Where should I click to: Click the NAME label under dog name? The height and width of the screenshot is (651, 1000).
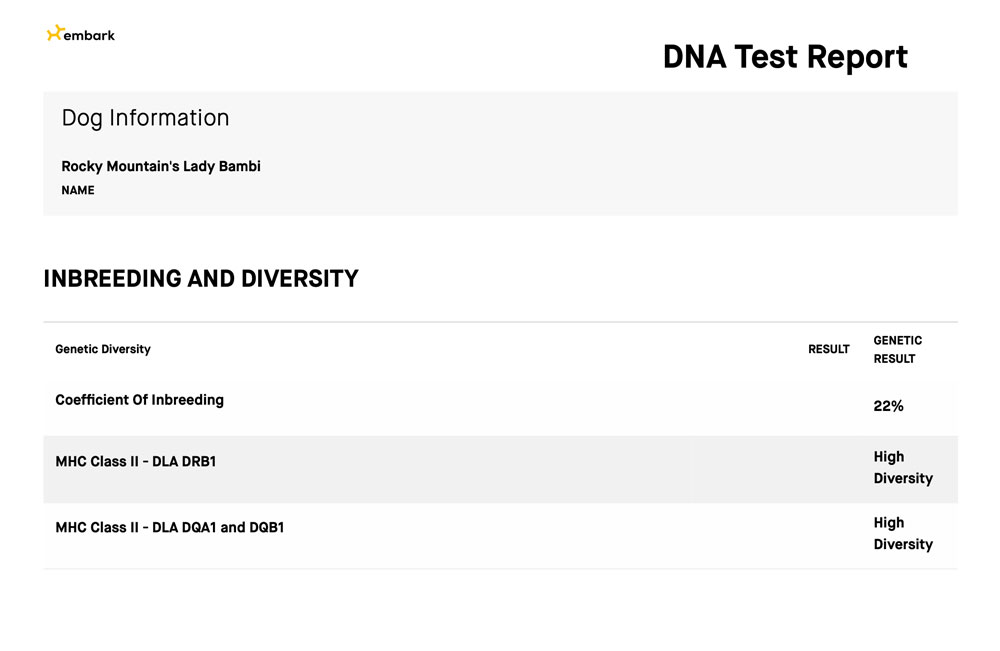pyautogui.click(x=78, y=190)
